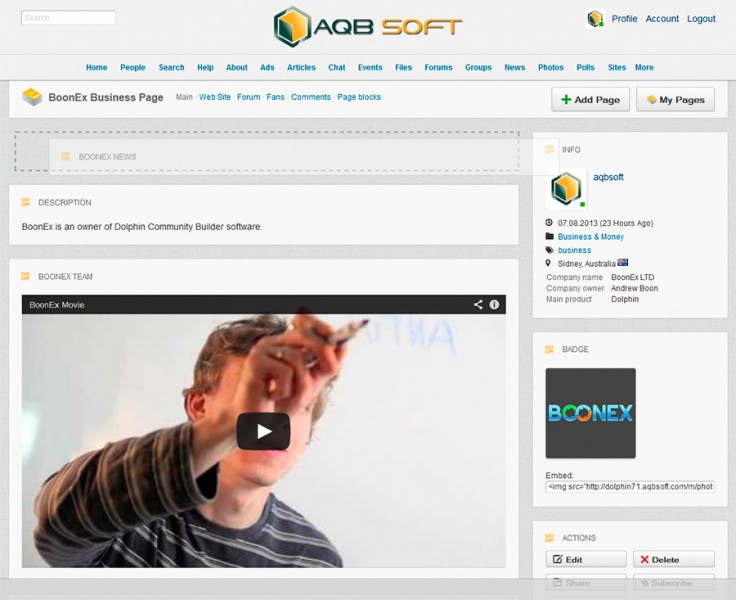
Task: Click the Description block icon
Action: (25, 202)
